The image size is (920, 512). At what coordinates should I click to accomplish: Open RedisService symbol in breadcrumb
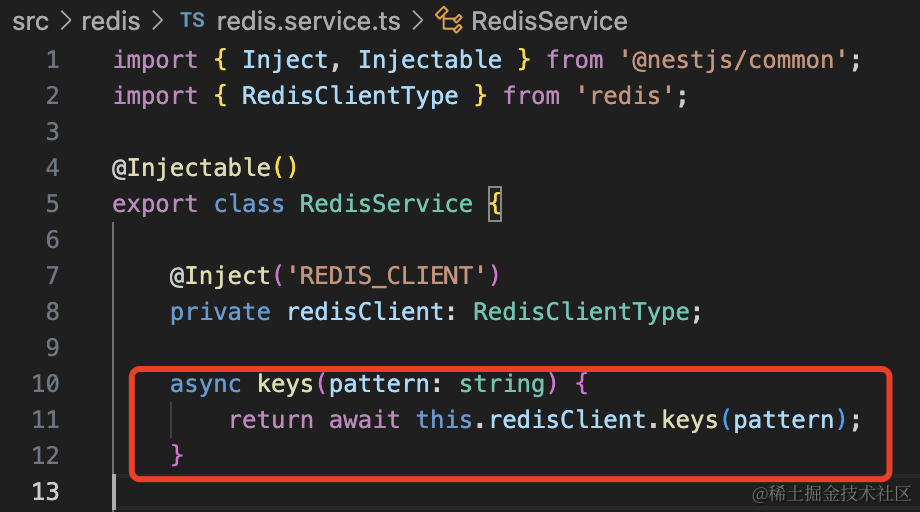pyautogui.click(x=548, y=21)
